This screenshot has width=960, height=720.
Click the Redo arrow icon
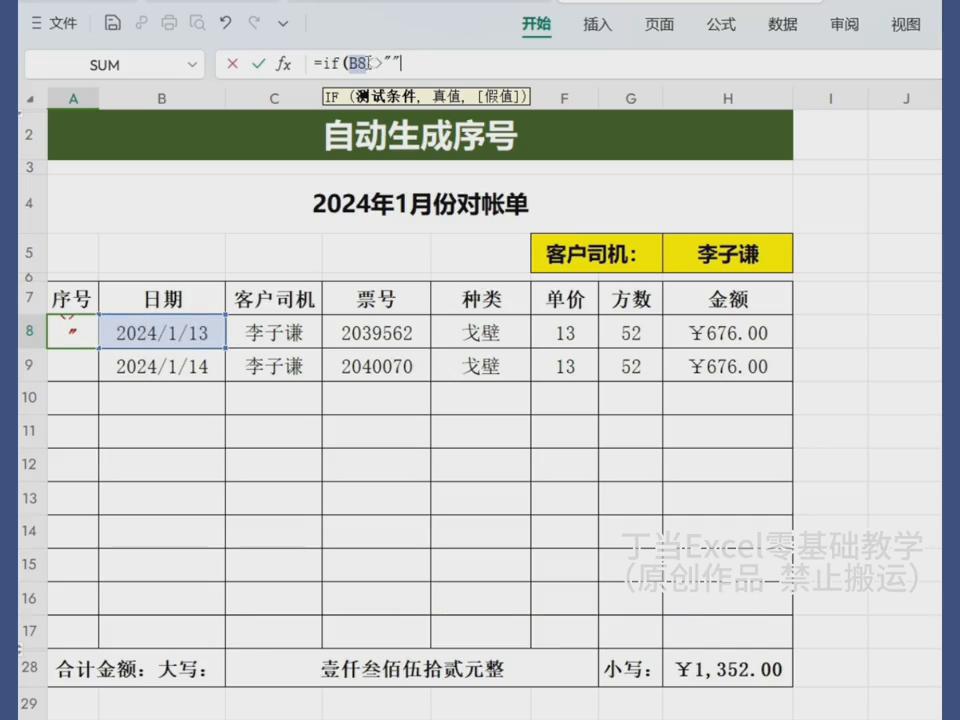pos(254,23)
